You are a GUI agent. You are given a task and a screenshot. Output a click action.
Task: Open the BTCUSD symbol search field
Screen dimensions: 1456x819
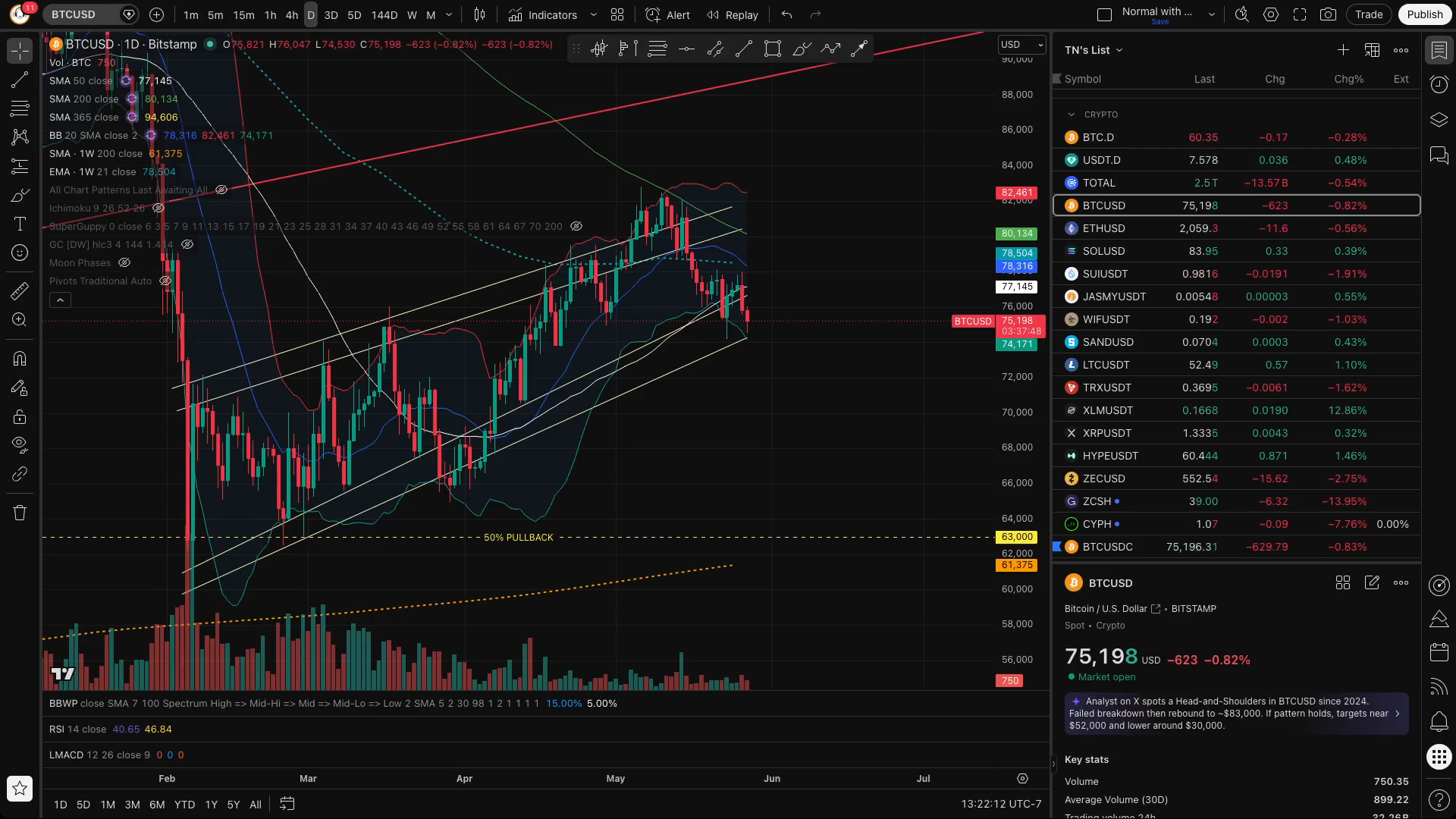[82, 14]
